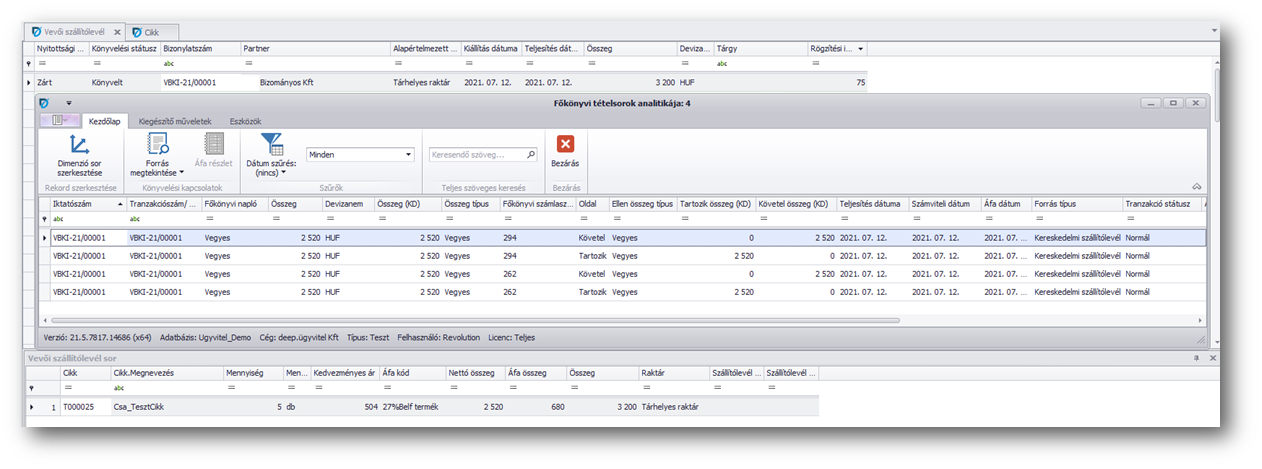Click the Forrás megtekintése document icon

click(156, 144)
